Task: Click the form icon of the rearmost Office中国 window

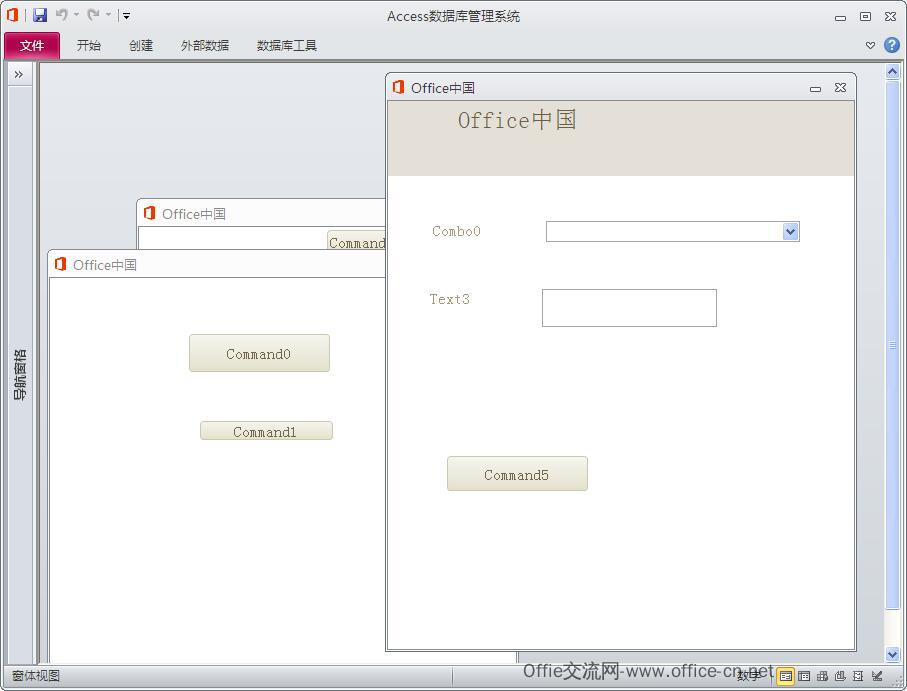Action: (150, 213)
